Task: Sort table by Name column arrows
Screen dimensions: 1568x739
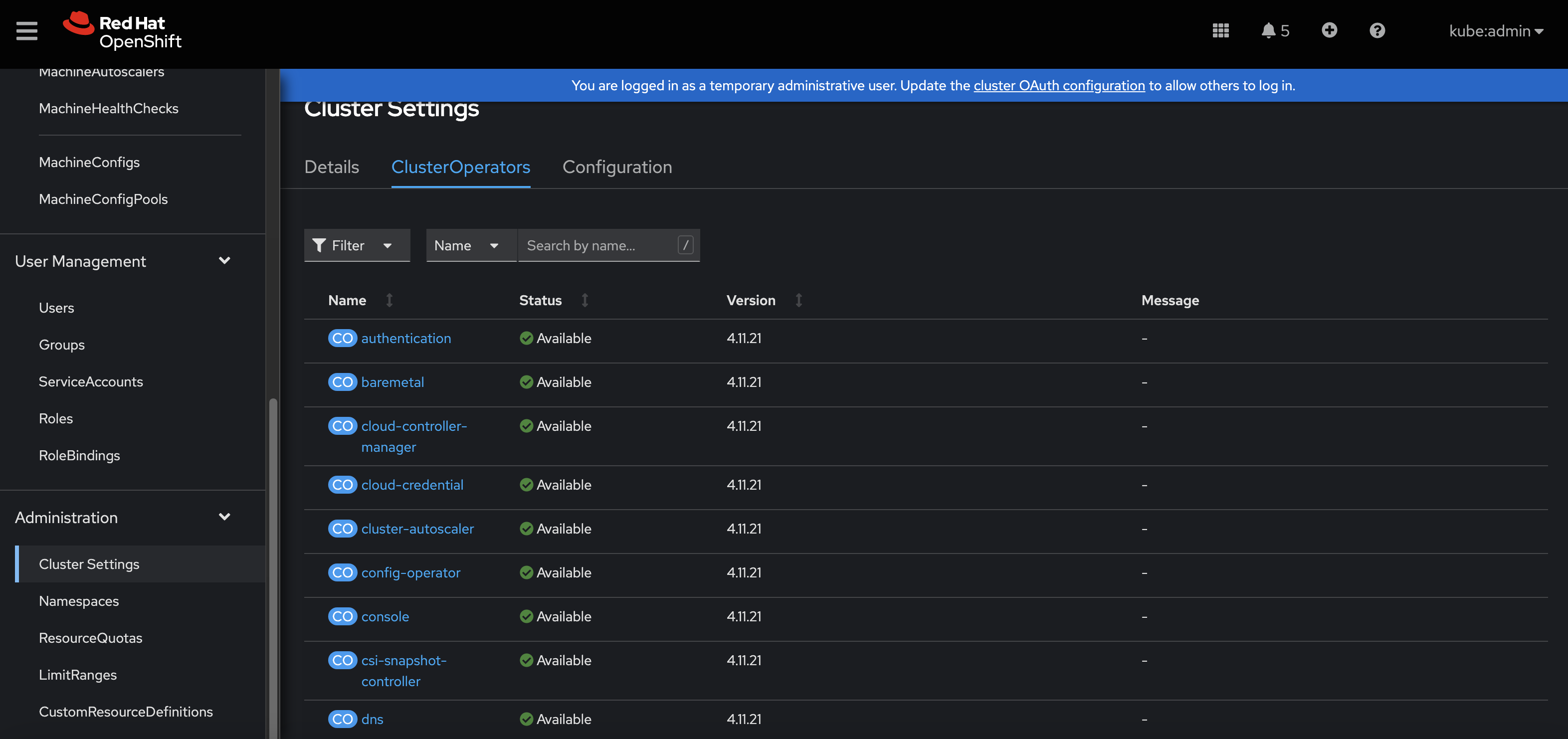Action: (390, 300)
